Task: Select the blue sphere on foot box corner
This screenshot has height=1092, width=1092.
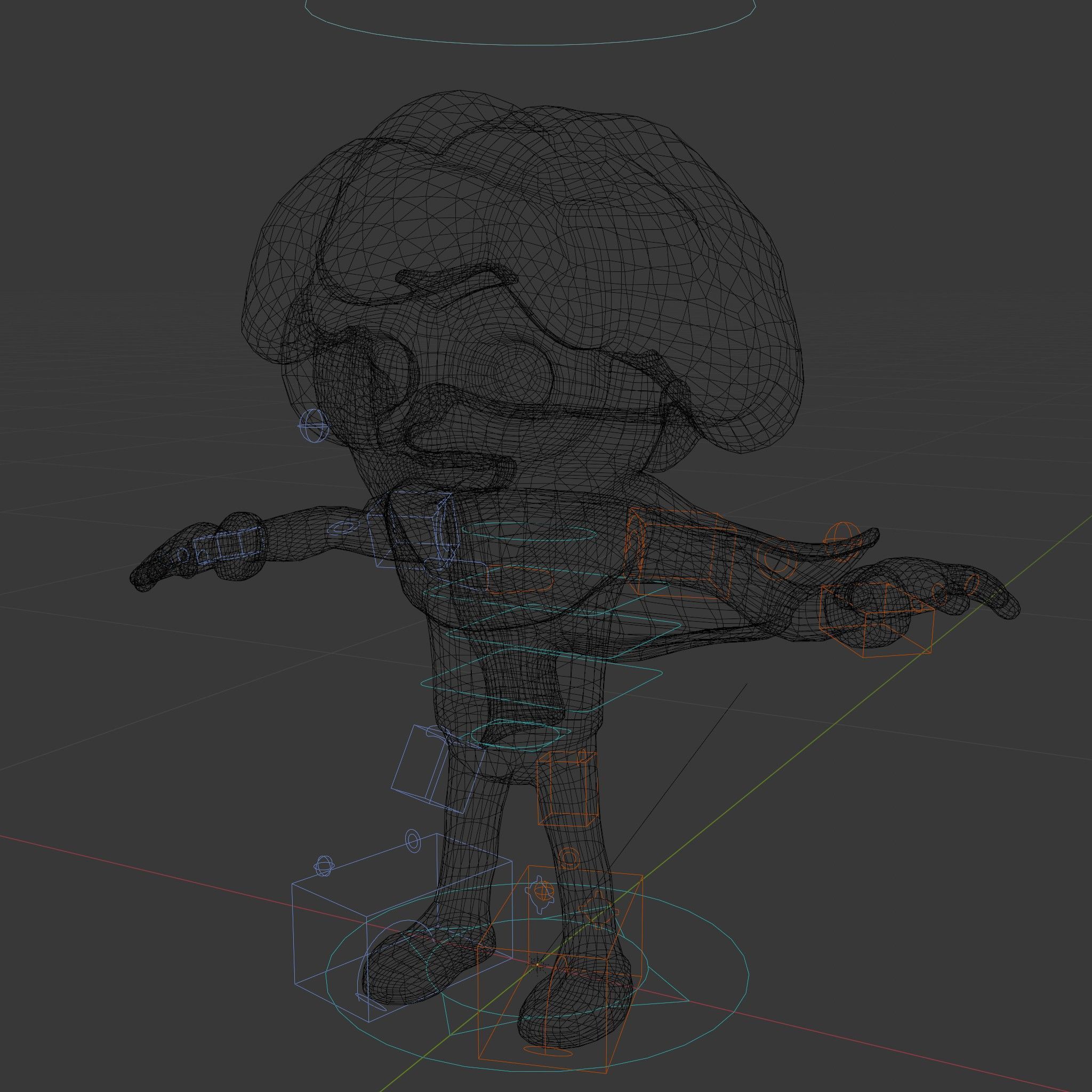Action: 323,866
